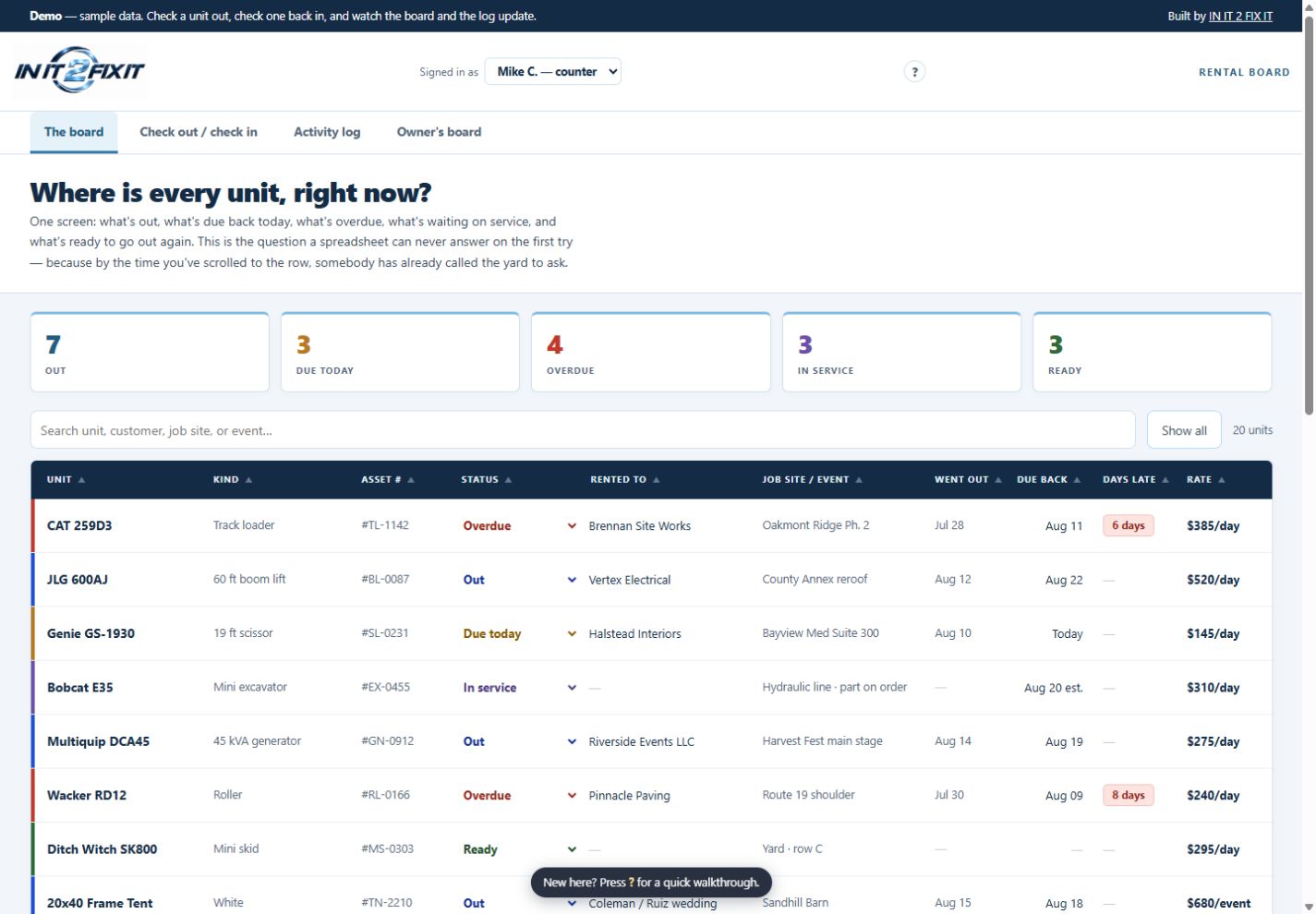Image resolution: width=1316 pixels, height=914 pixels.
Task: Click the RENTAL BOARD header label
Action: point(1244,72)
